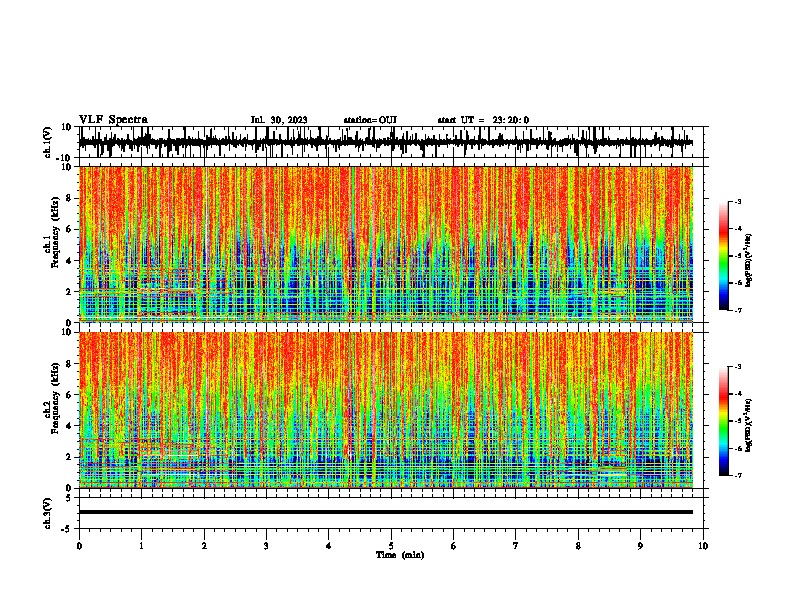
Task: Click time axis tick label "2"
Action: 204,546
